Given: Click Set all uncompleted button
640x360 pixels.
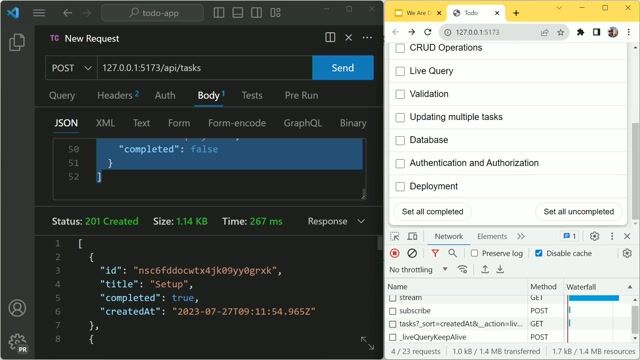Looking at the screenshot, I should click(x=579, y=211).
